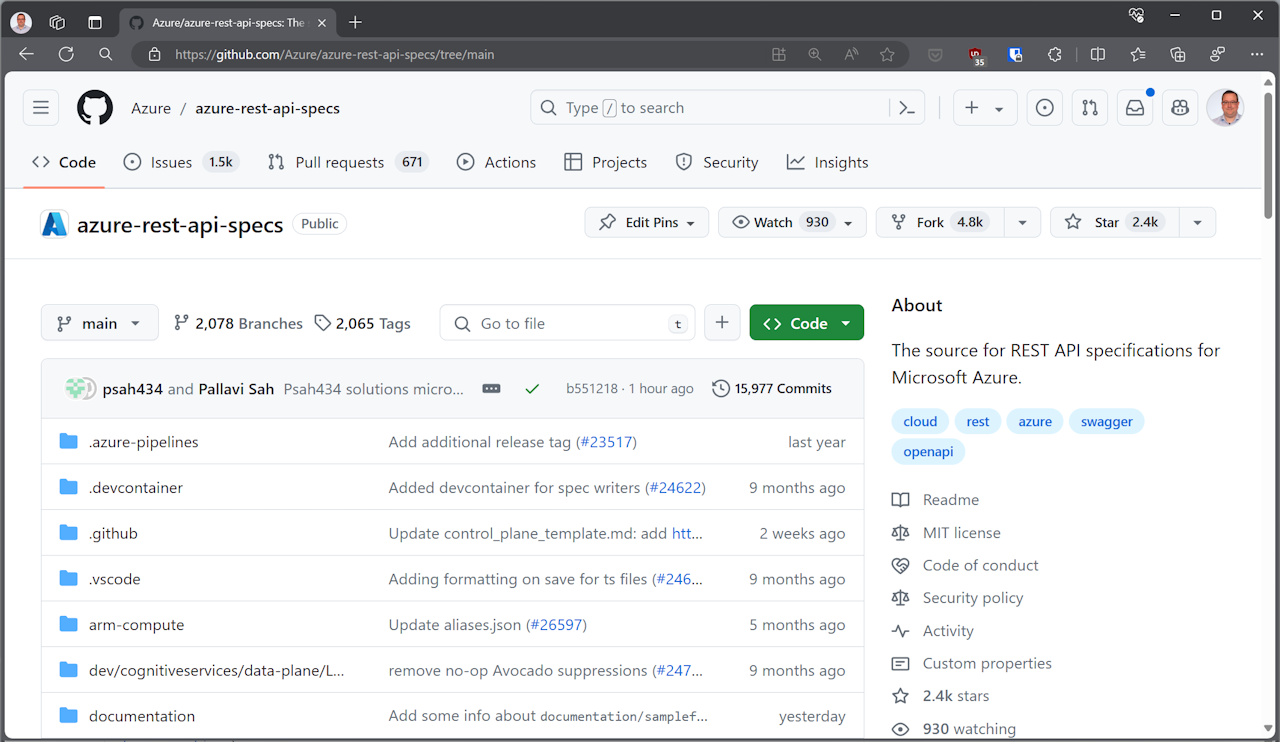Open browser favorites list icon
This screenshot has height=742, width=1280.
(x=1138, y=55)
